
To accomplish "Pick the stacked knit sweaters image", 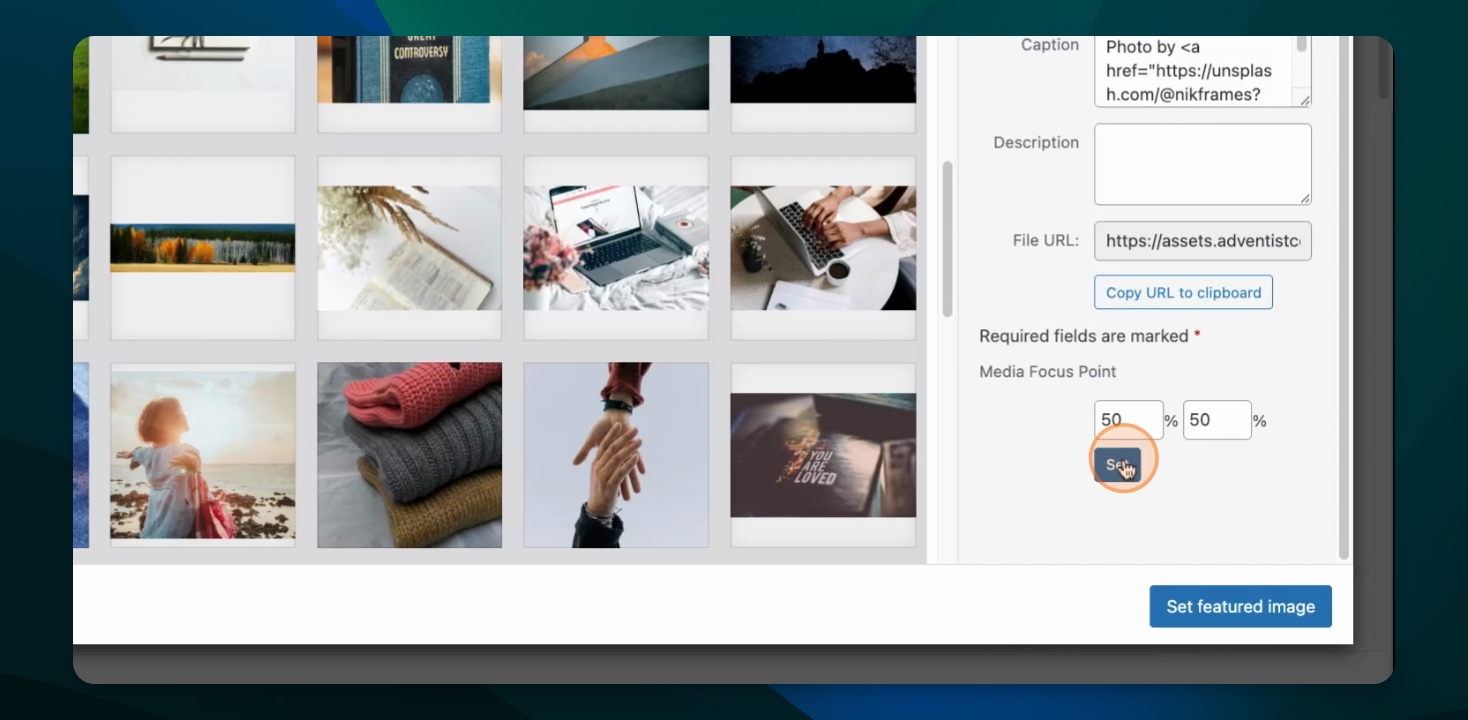I will click(x=409, y=455).
